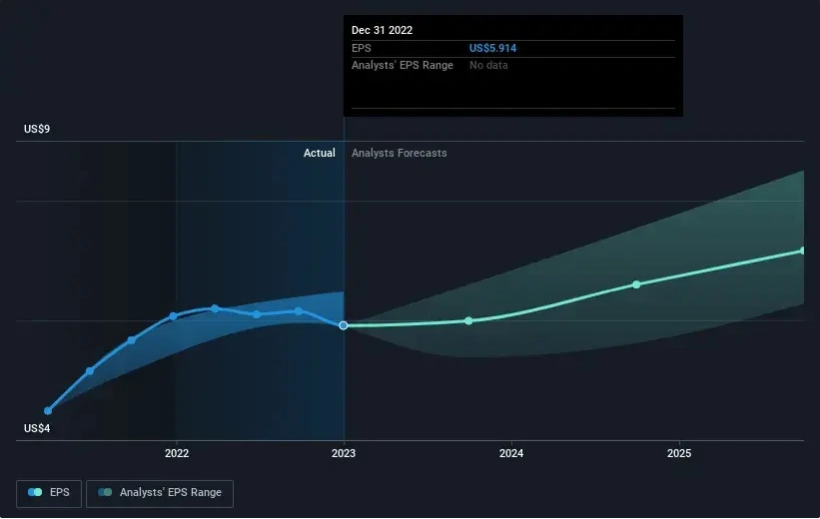Select the highlighted Dec 31 2022 data point
820x519 pixels.
click(x=344, y=325)
